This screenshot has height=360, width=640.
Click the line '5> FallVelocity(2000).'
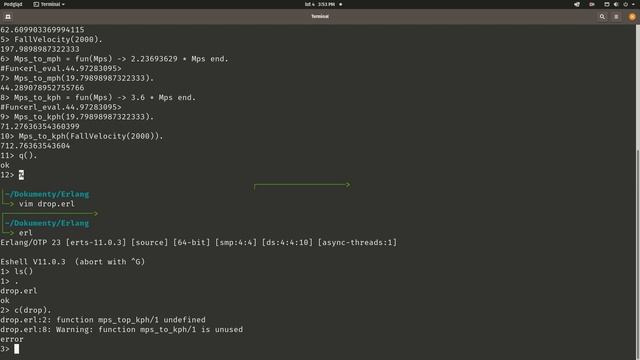pyautogui.click(x=51, y=40)
